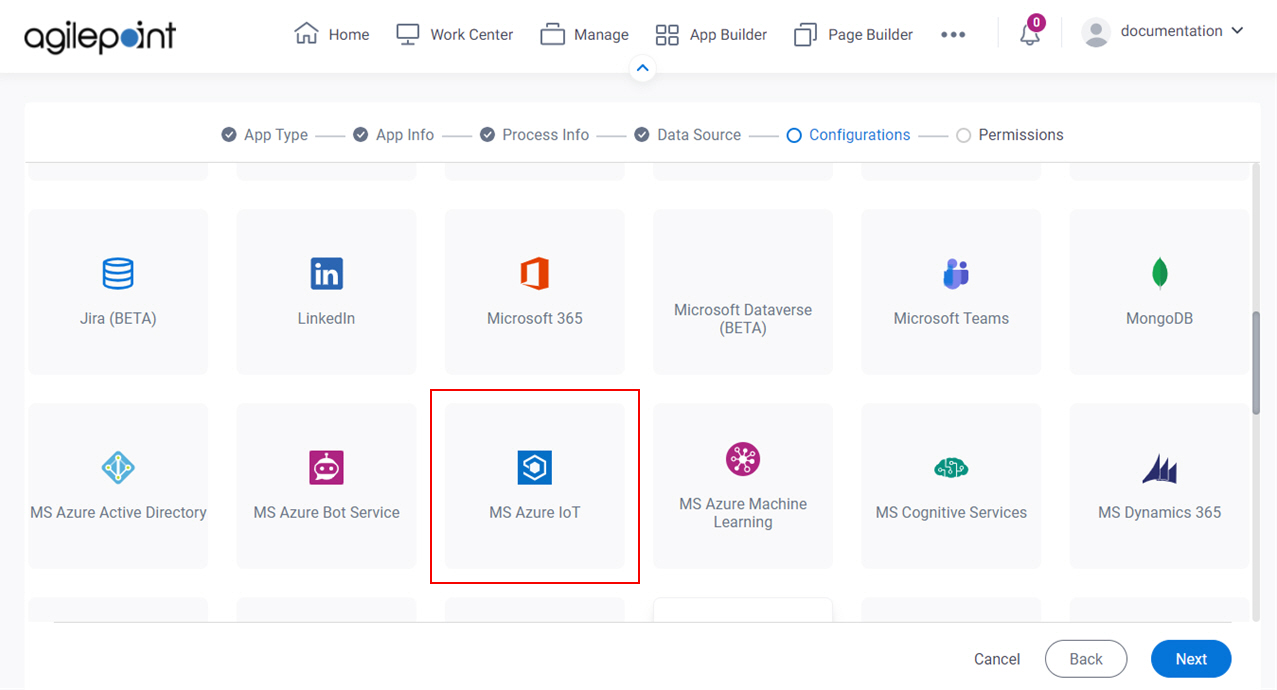Go to the Process Info step

point(534,135)
